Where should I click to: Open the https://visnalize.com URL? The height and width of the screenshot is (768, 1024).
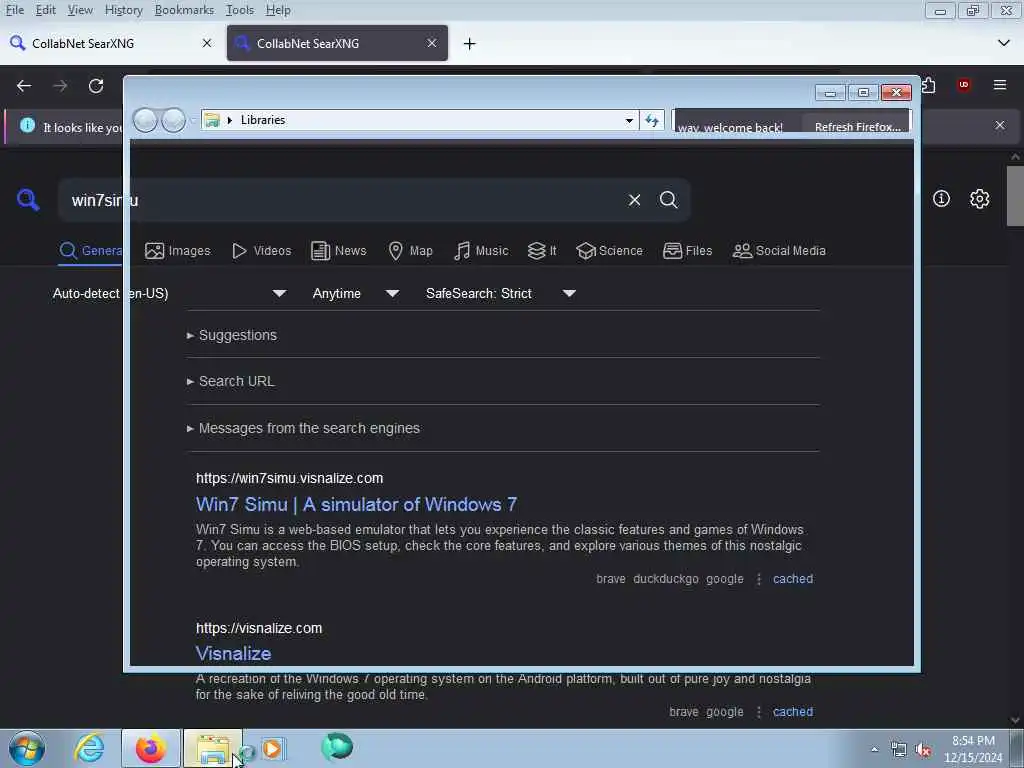259,628
